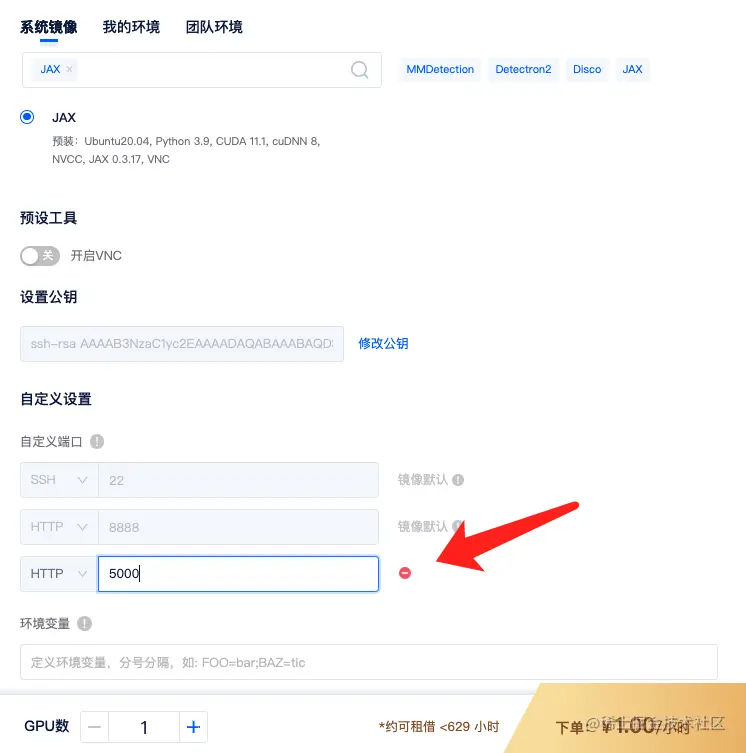Focus the environment variables input field

[369, 662]
